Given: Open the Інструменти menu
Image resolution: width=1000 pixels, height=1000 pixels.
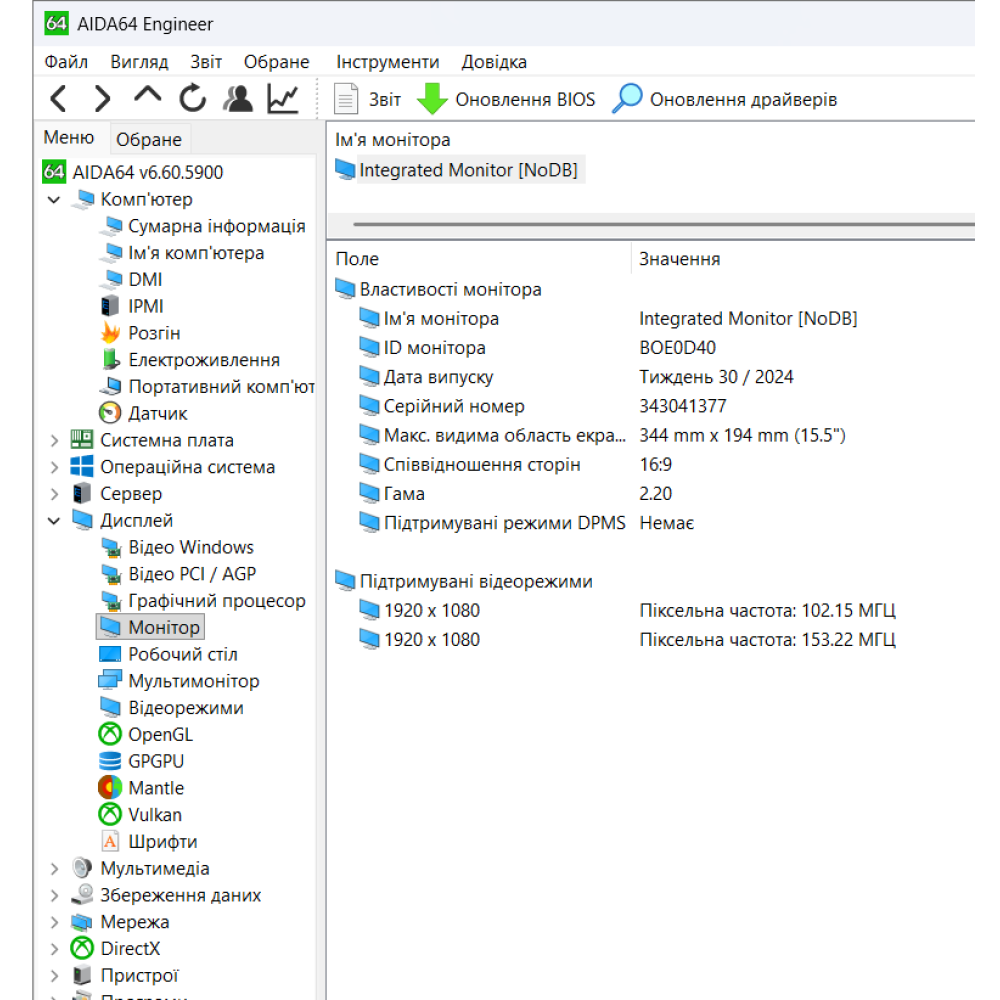Looking at the screenshot, I should click(388, 62).
